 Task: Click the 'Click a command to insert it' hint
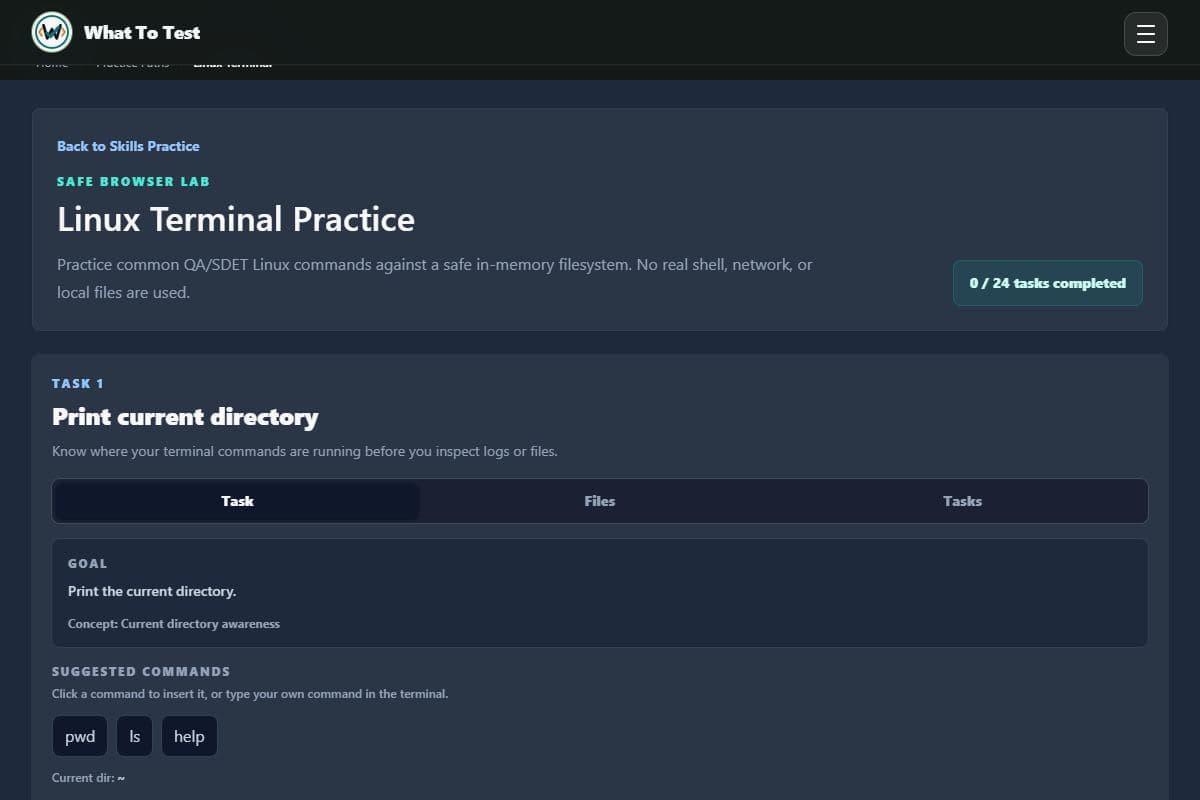[250, 693]
